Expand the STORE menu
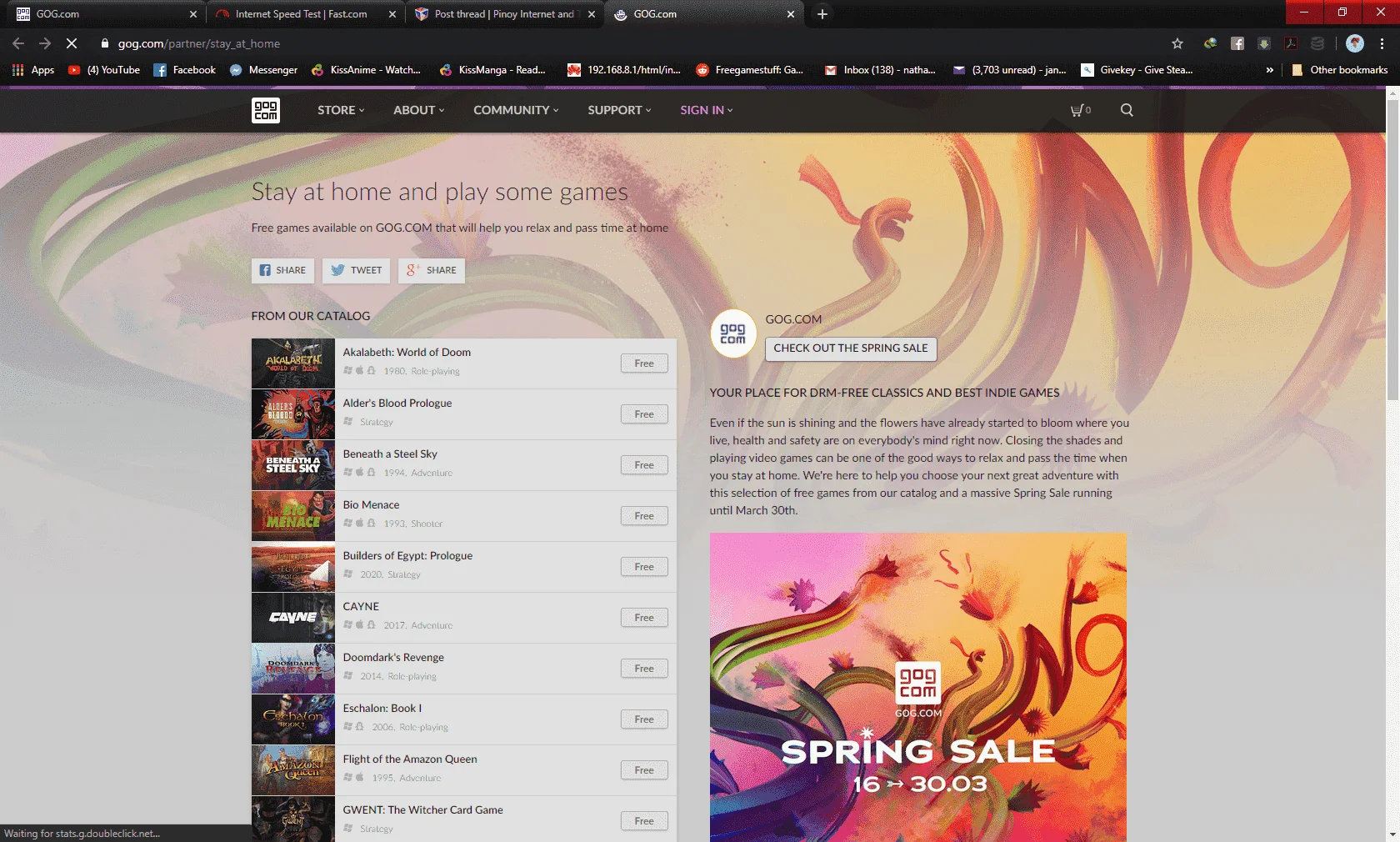This screenshot has width=1400, height=842. (x=341, y=110)
